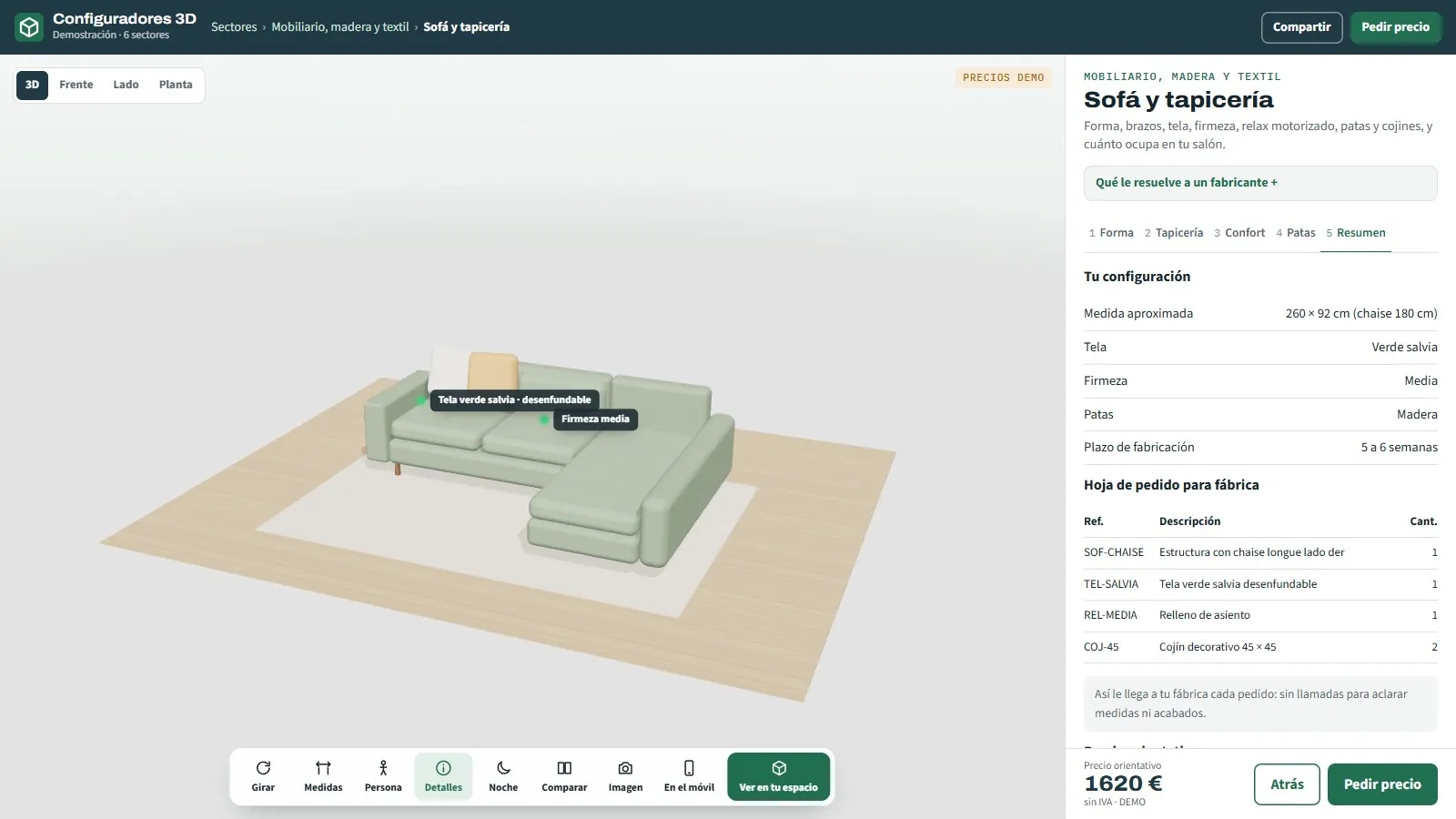Image resolution: width=1456 pixels, height=819 pixels.
Task: Toggle the Persona scale figure
Action: [383, 776]
